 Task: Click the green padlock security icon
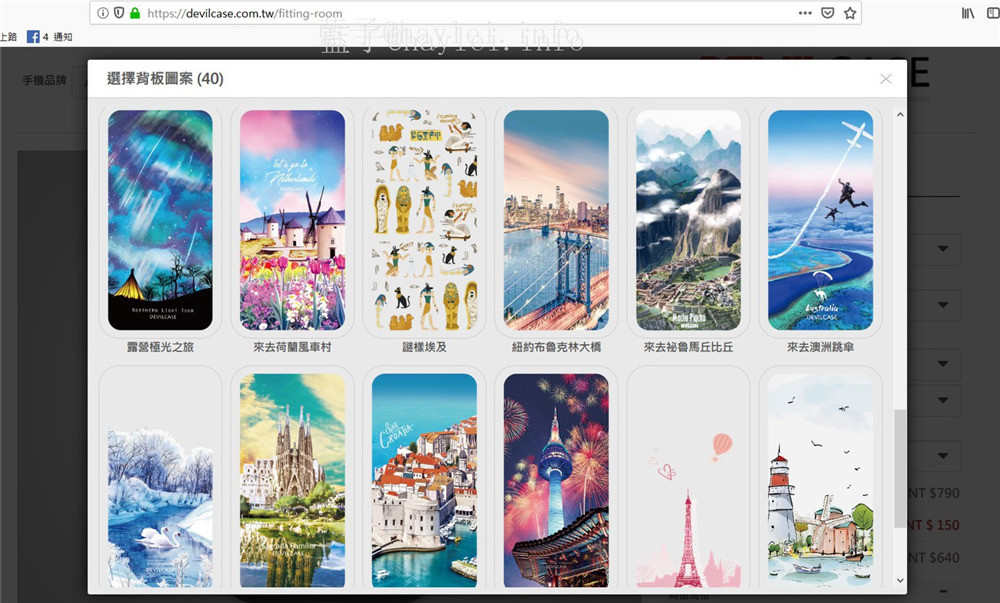(x=135, y=13)
